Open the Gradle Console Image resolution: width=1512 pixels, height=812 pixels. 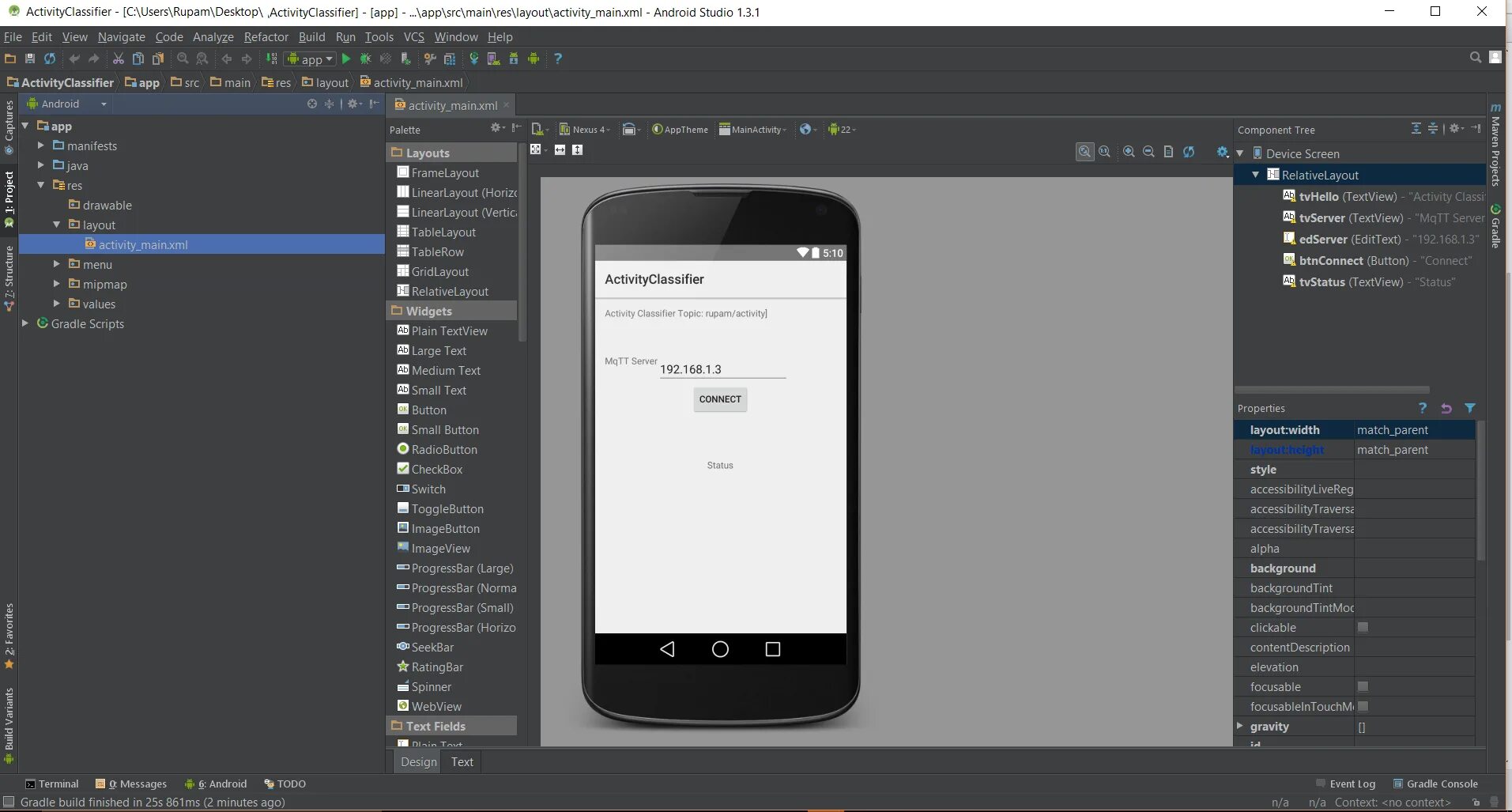pyautogui.click(x=1435, y=784)
